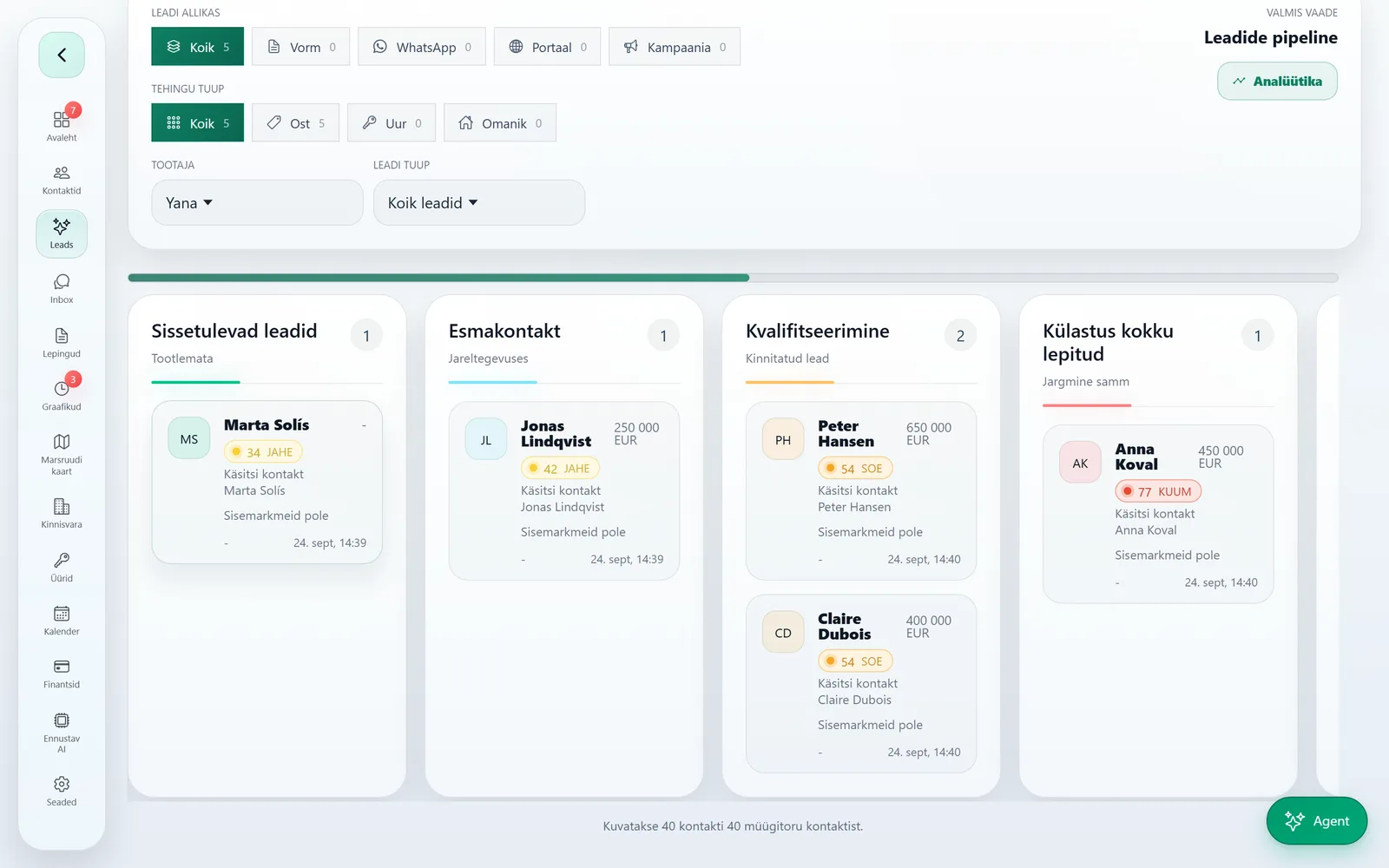
Task: Open Marta Solís lead card
Action: [267, 482]
